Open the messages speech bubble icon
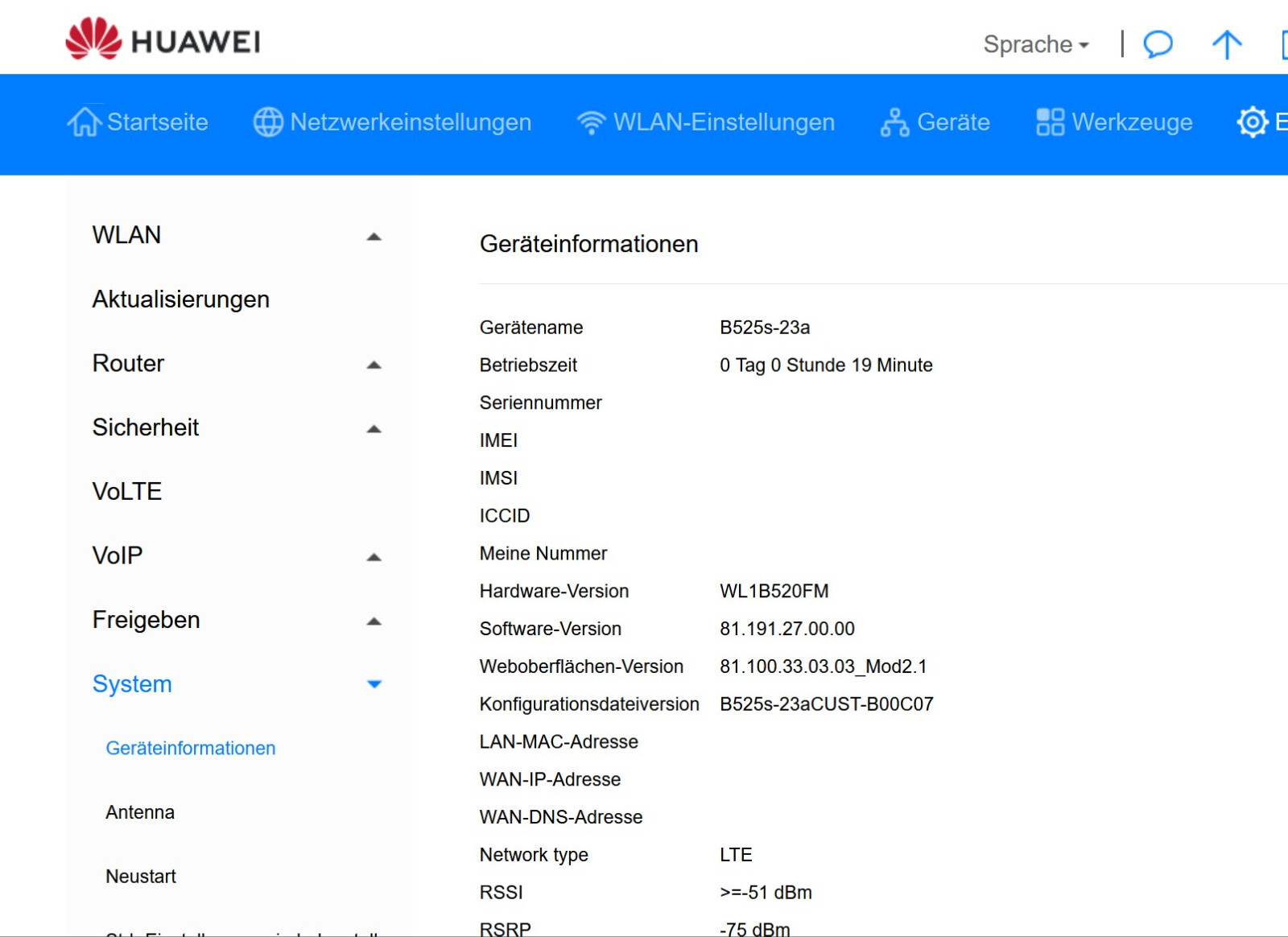 (x=1158, y=43)
